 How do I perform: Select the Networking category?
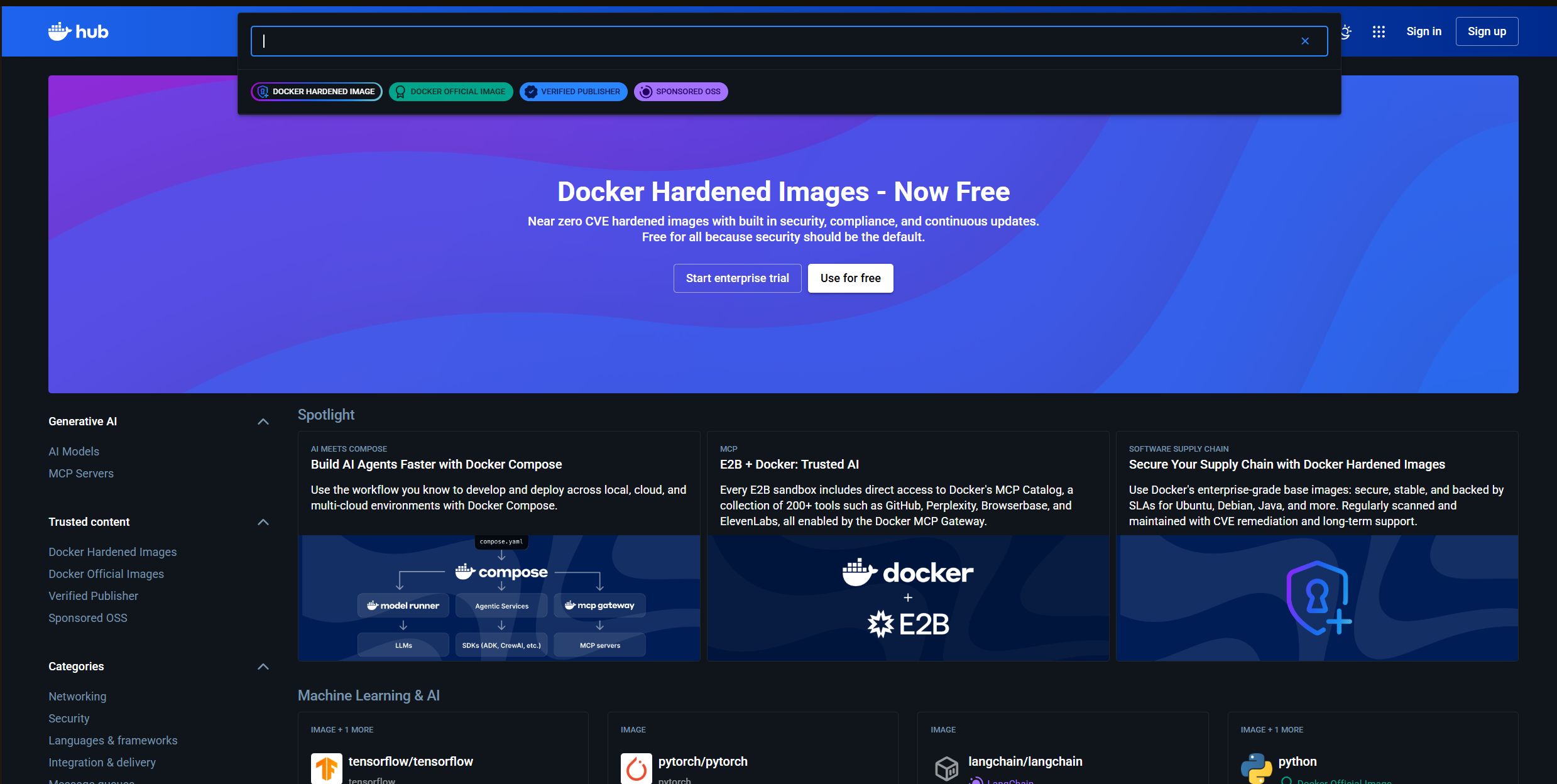tap(77, 697)
